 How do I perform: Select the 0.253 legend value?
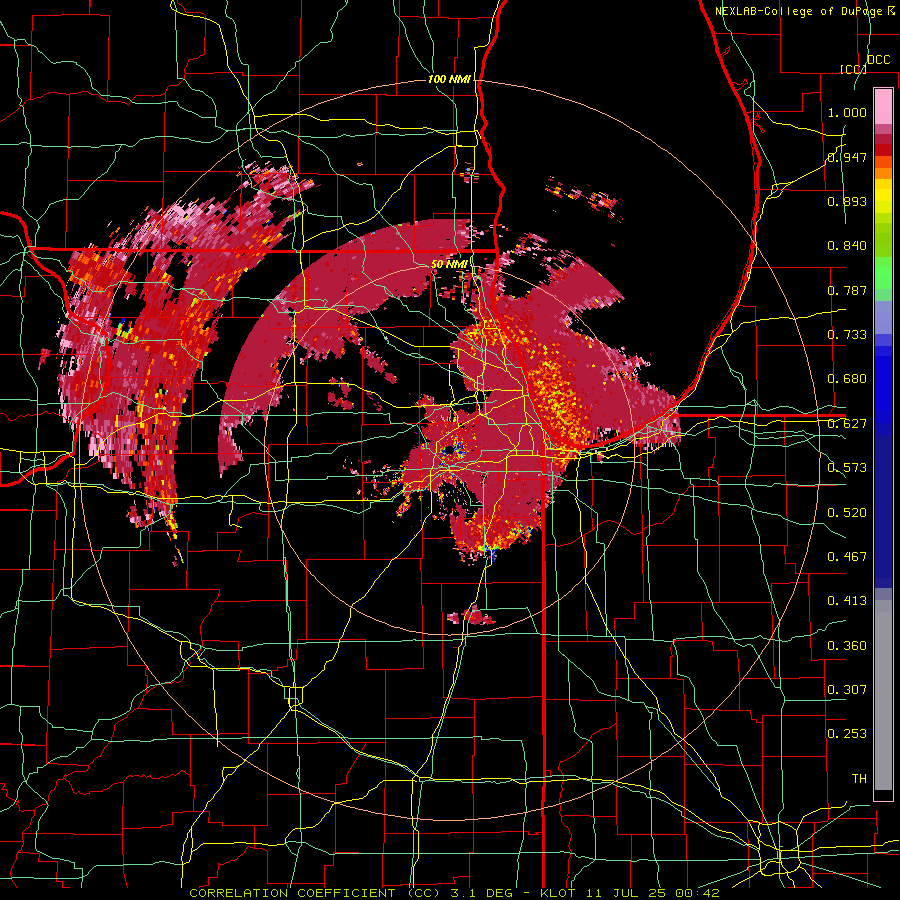(x=847, y=734)
